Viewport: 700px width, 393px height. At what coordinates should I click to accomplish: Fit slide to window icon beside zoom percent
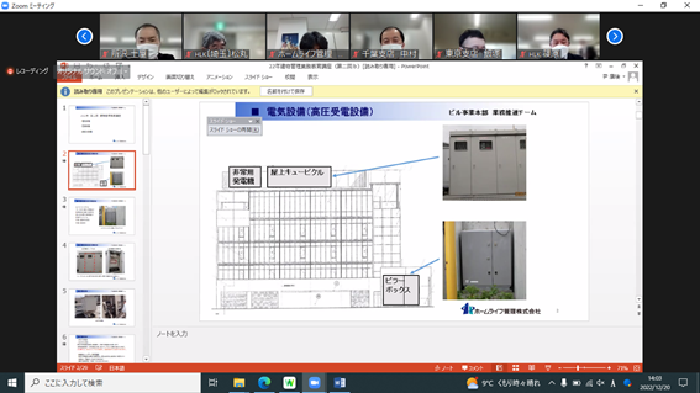point(637,368)
